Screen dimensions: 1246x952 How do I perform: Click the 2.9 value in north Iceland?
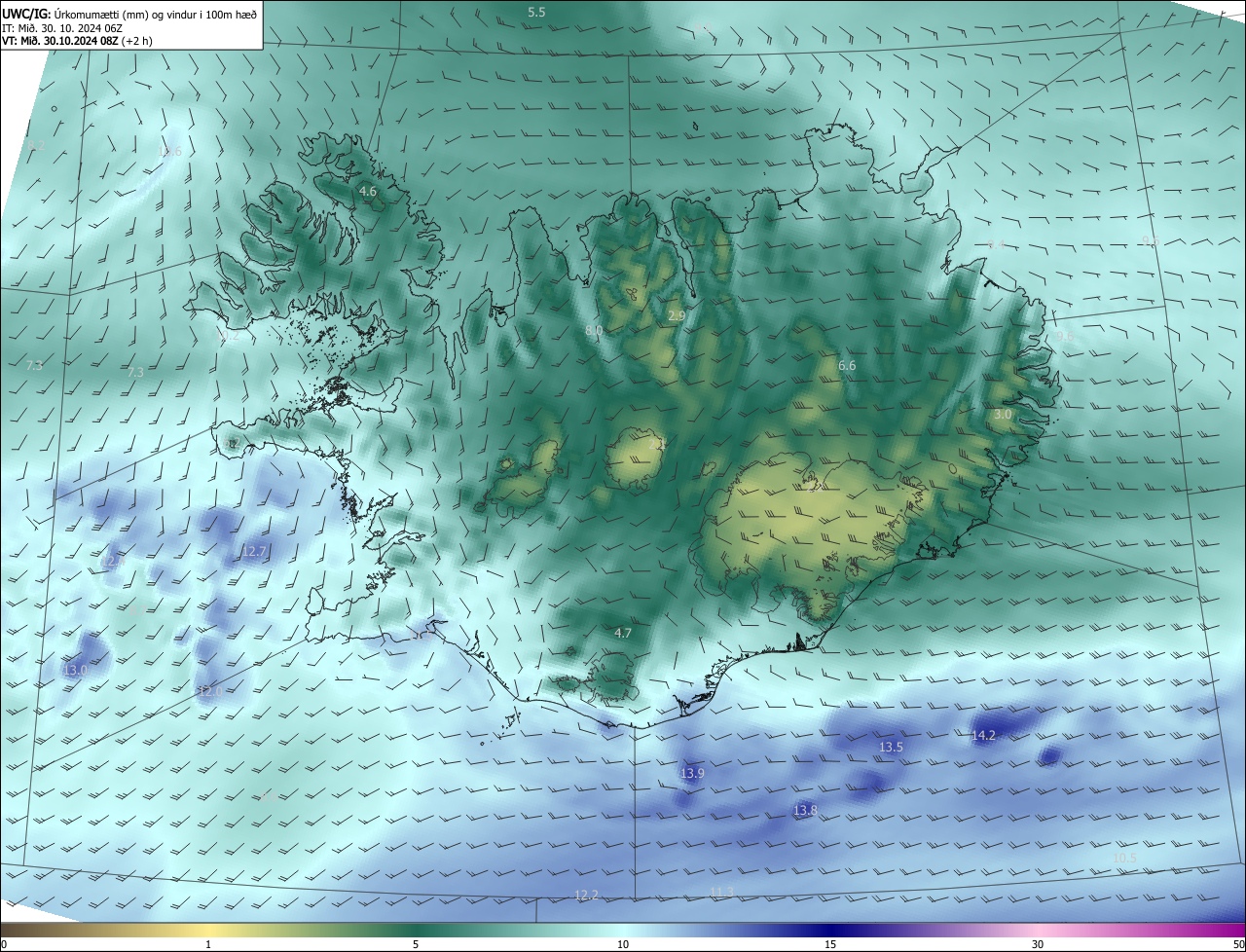(677, 316)
